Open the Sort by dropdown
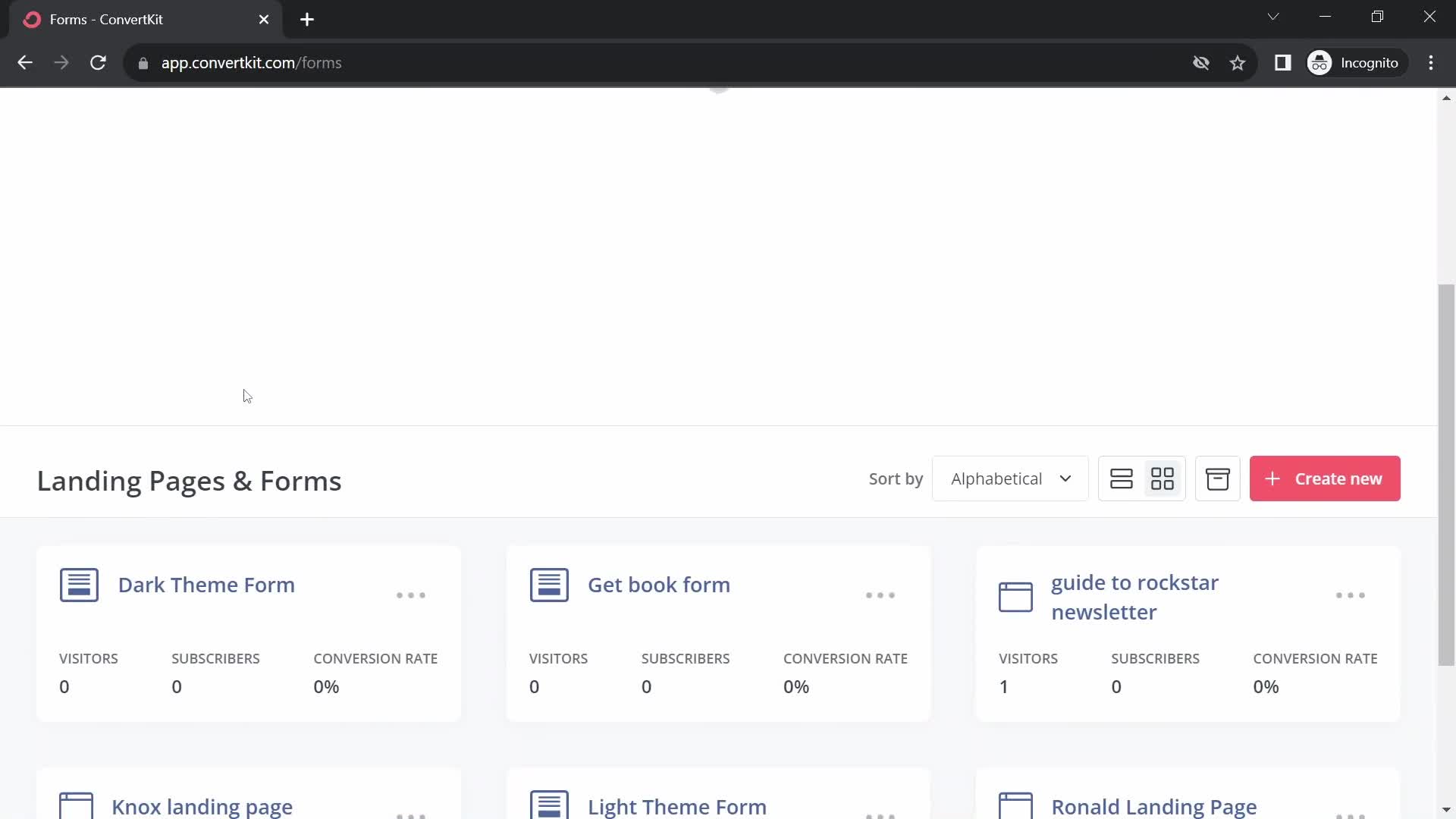This screenshot has height=819, width=1456. point(1007,478)
